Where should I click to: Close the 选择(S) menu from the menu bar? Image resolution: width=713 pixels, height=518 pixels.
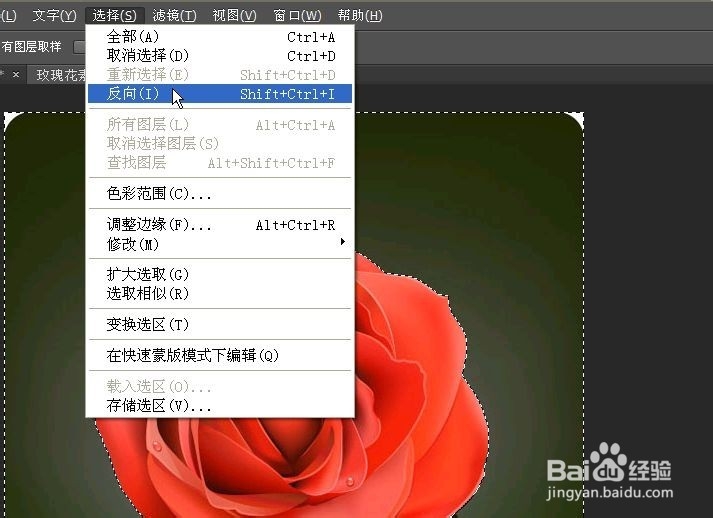(x=115, y=15)
